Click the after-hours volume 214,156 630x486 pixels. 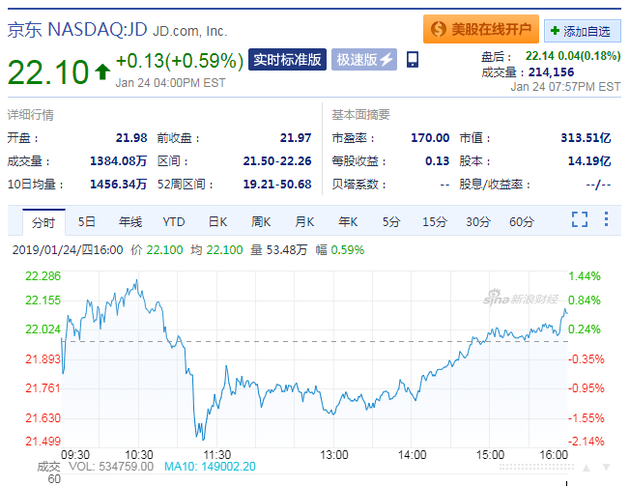point(551,72)
